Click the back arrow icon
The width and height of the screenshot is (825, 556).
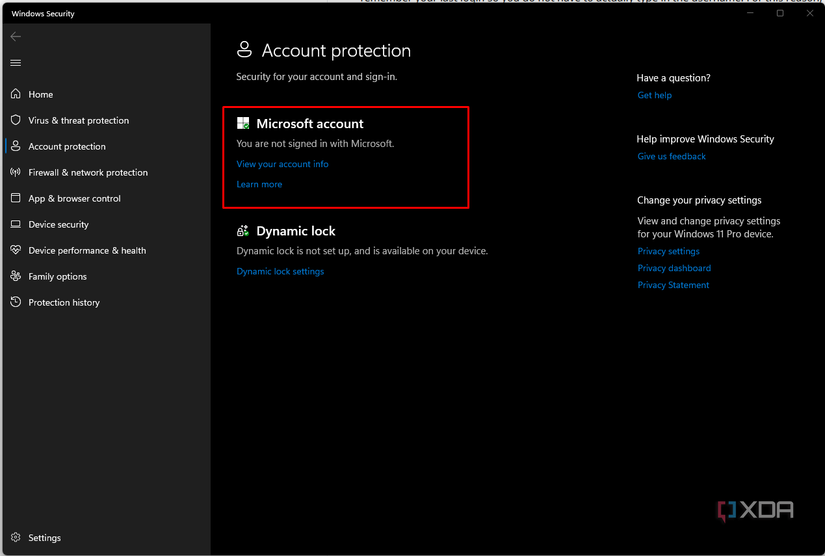(x=16, y=36)
